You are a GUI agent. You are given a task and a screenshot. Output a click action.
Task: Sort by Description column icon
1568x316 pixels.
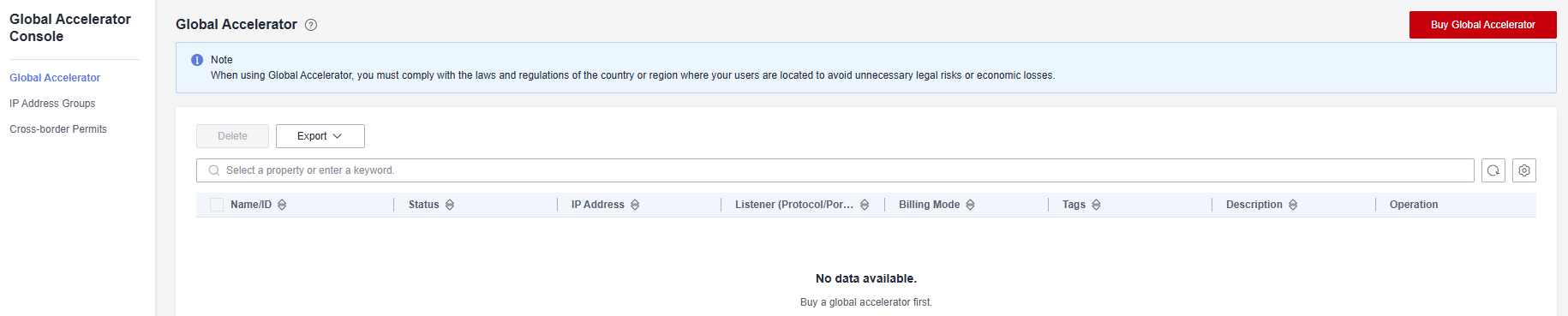1293,205
